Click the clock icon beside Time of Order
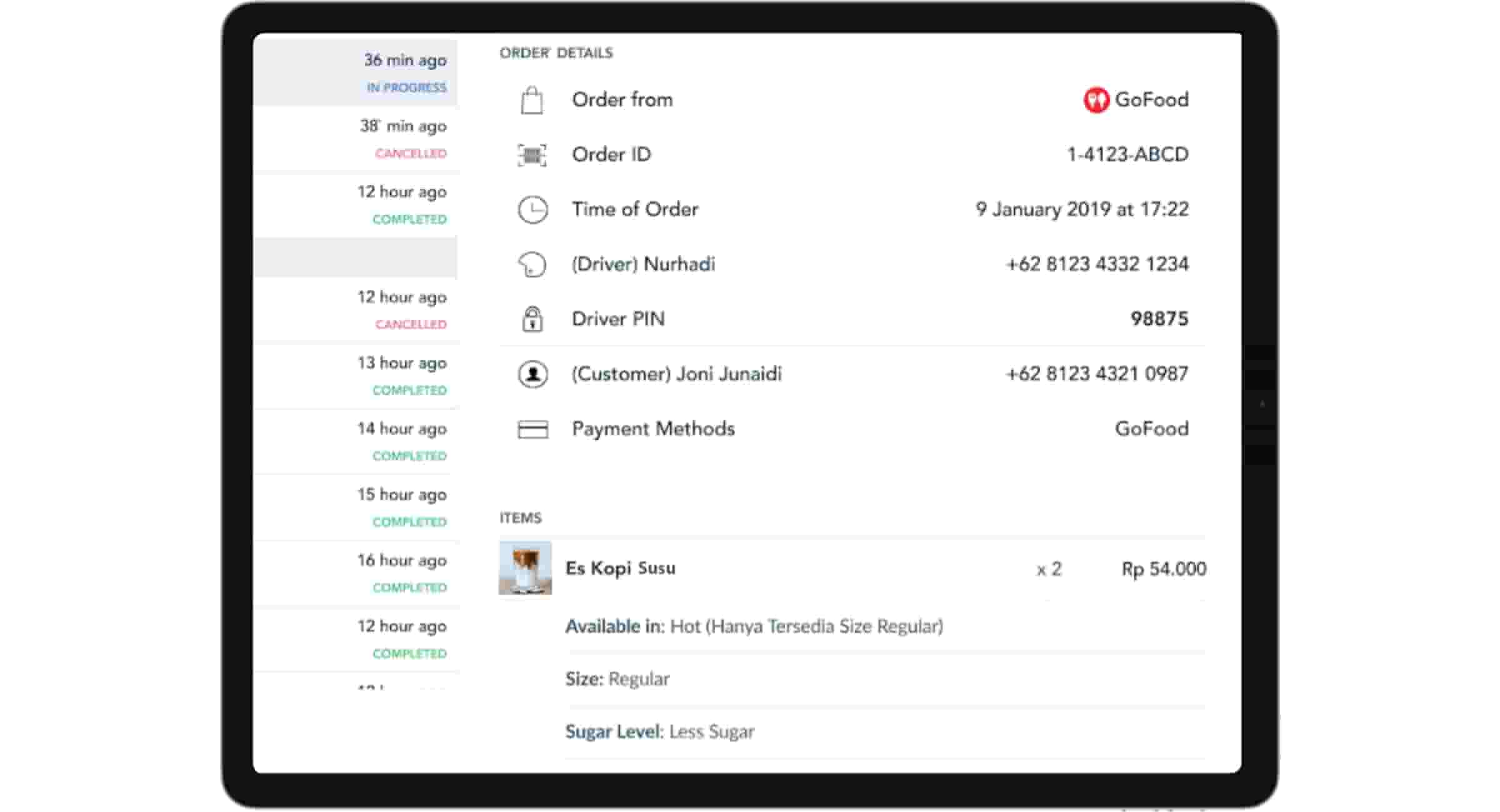Image resolution: width=1500 pixels, height=812 pixels. 532,210
